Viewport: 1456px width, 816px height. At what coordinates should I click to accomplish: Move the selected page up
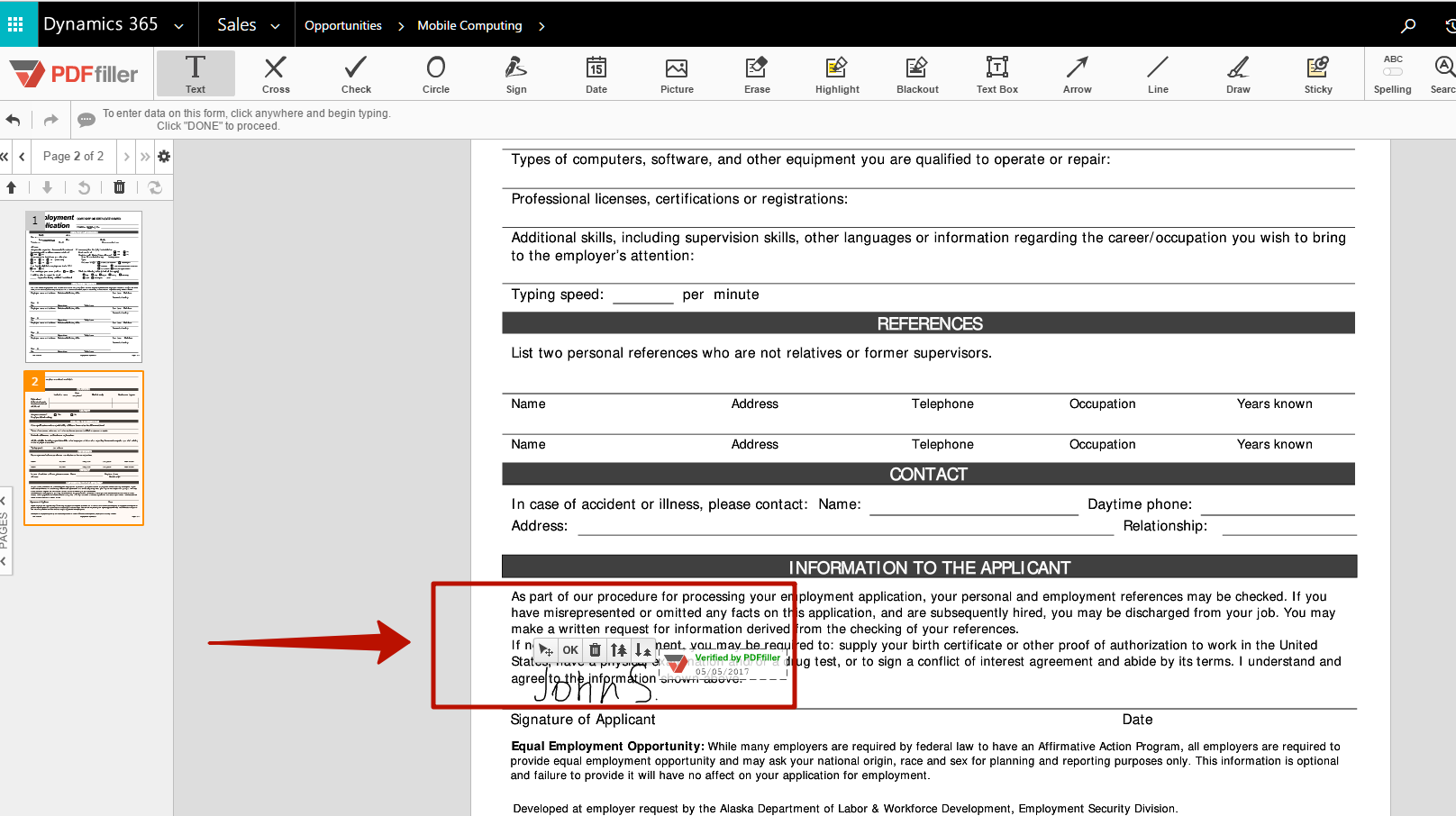12,187
